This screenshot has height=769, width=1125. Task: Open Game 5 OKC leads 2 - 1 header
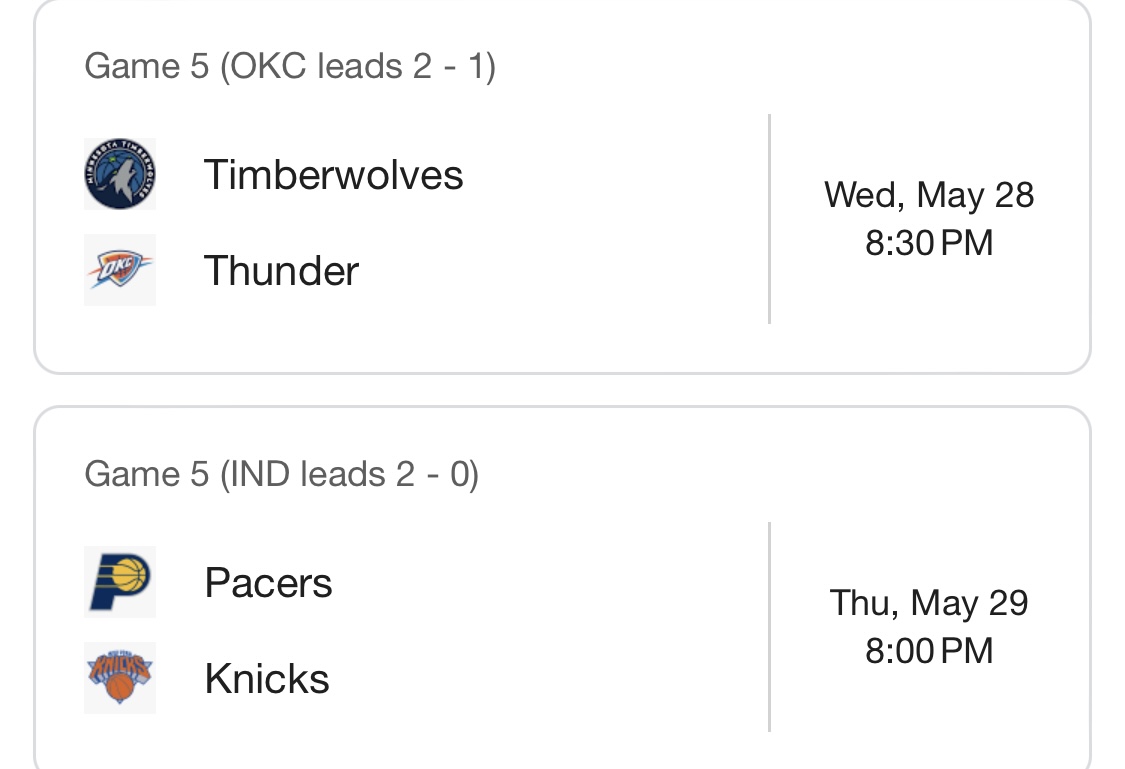click(290, 66)
